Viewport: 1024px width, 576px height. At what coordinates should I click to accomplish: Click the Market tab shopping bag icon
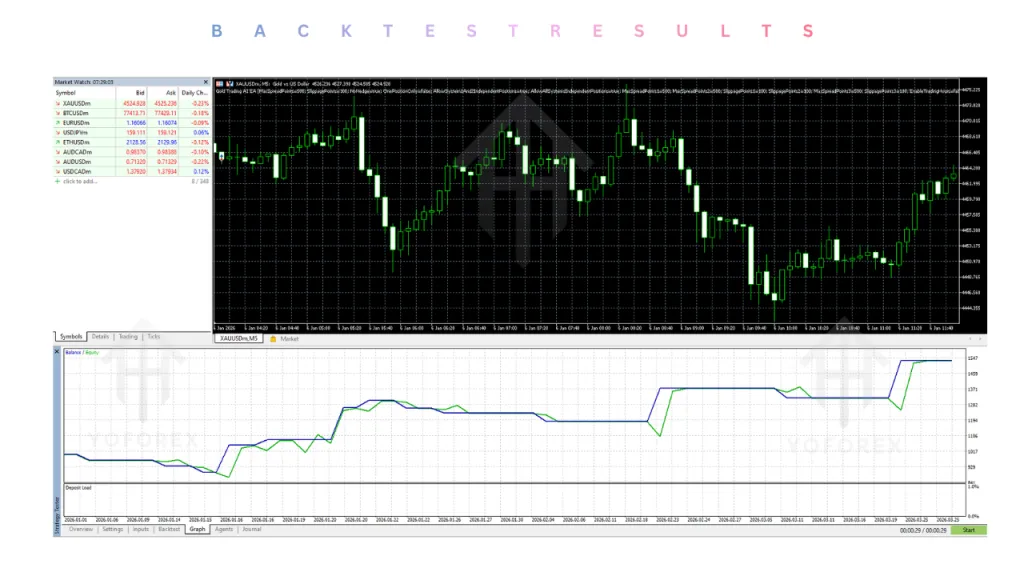tap(273, 339)
